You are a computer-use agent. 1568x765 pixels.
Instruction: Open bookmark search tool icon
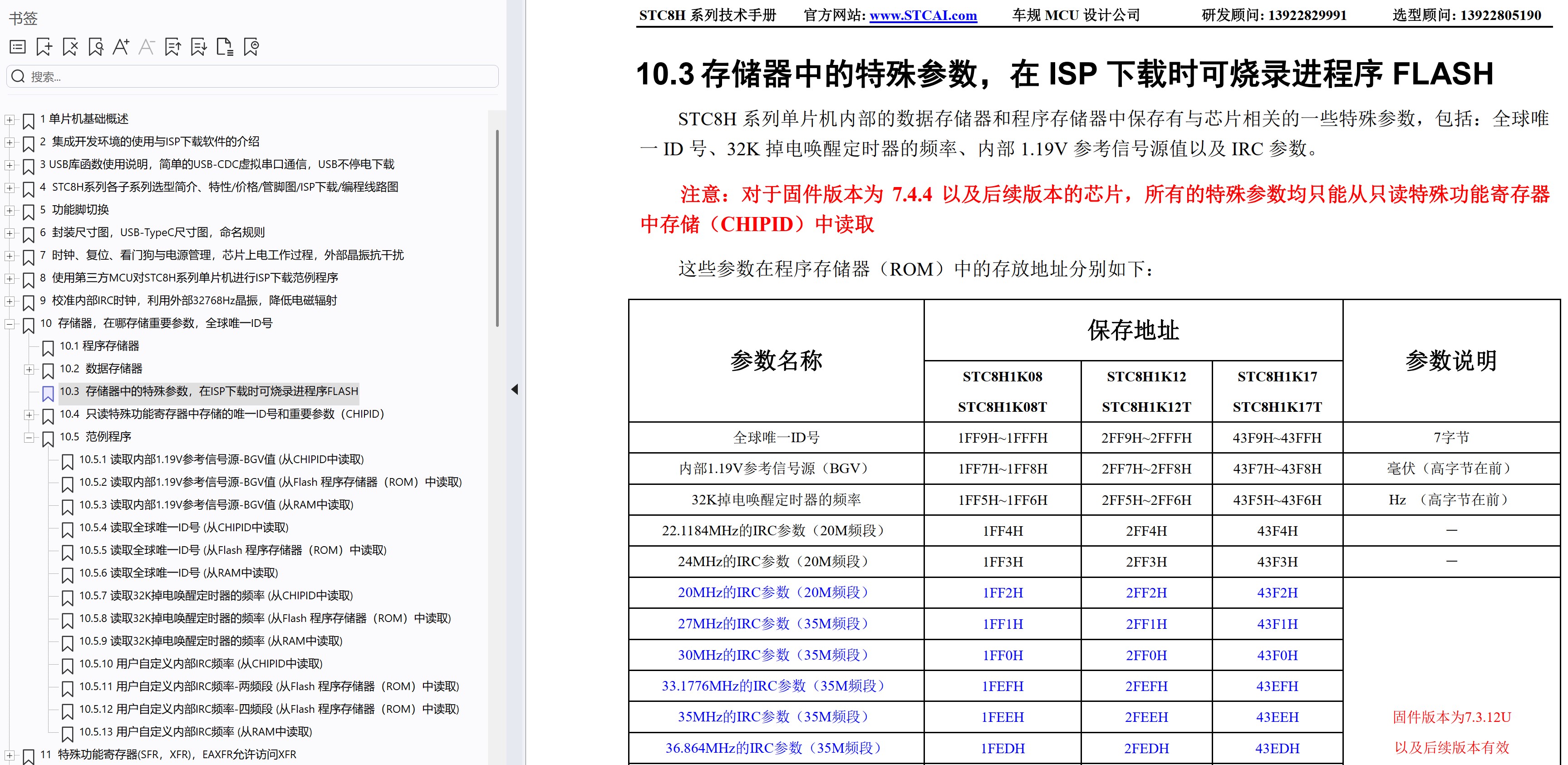click(x=96, y=47)
